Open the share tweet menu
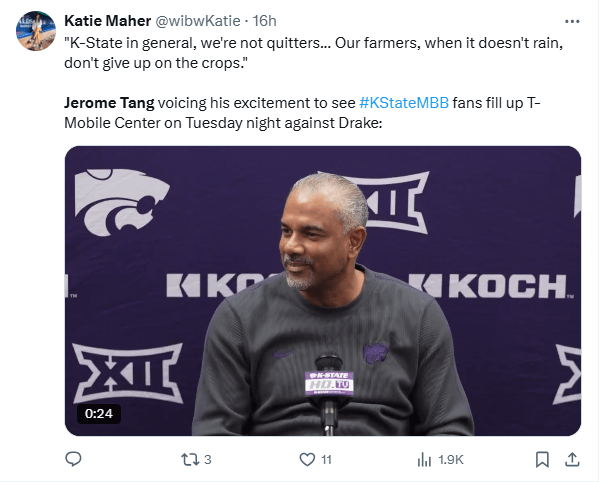This screenshot has width=606, height=482. coord(572,459)
